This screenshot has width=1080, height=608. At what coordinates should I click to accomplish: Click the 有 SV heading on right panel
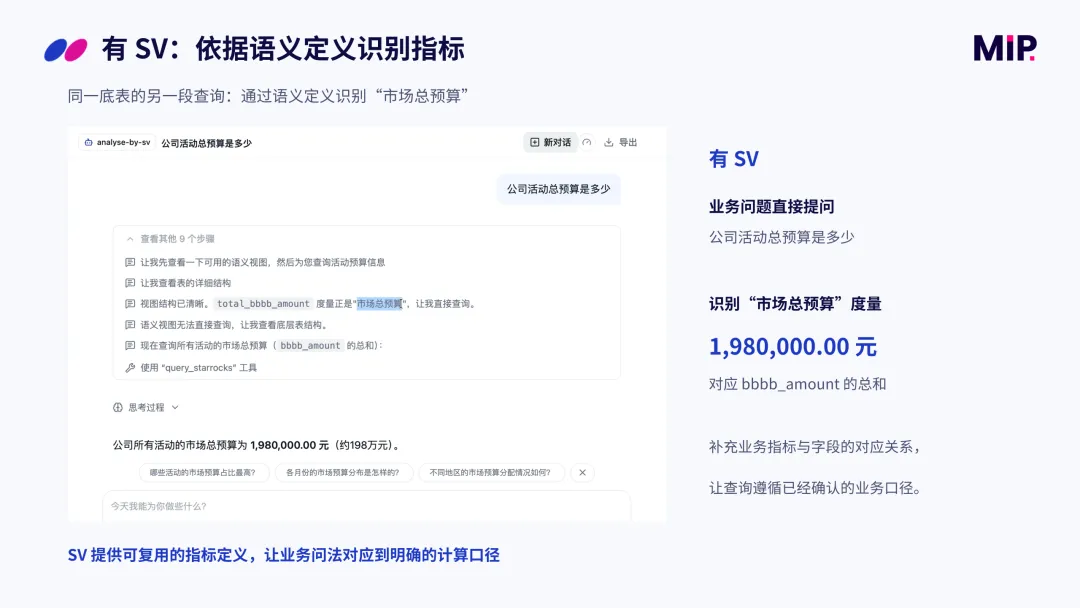tap(734, 159)
